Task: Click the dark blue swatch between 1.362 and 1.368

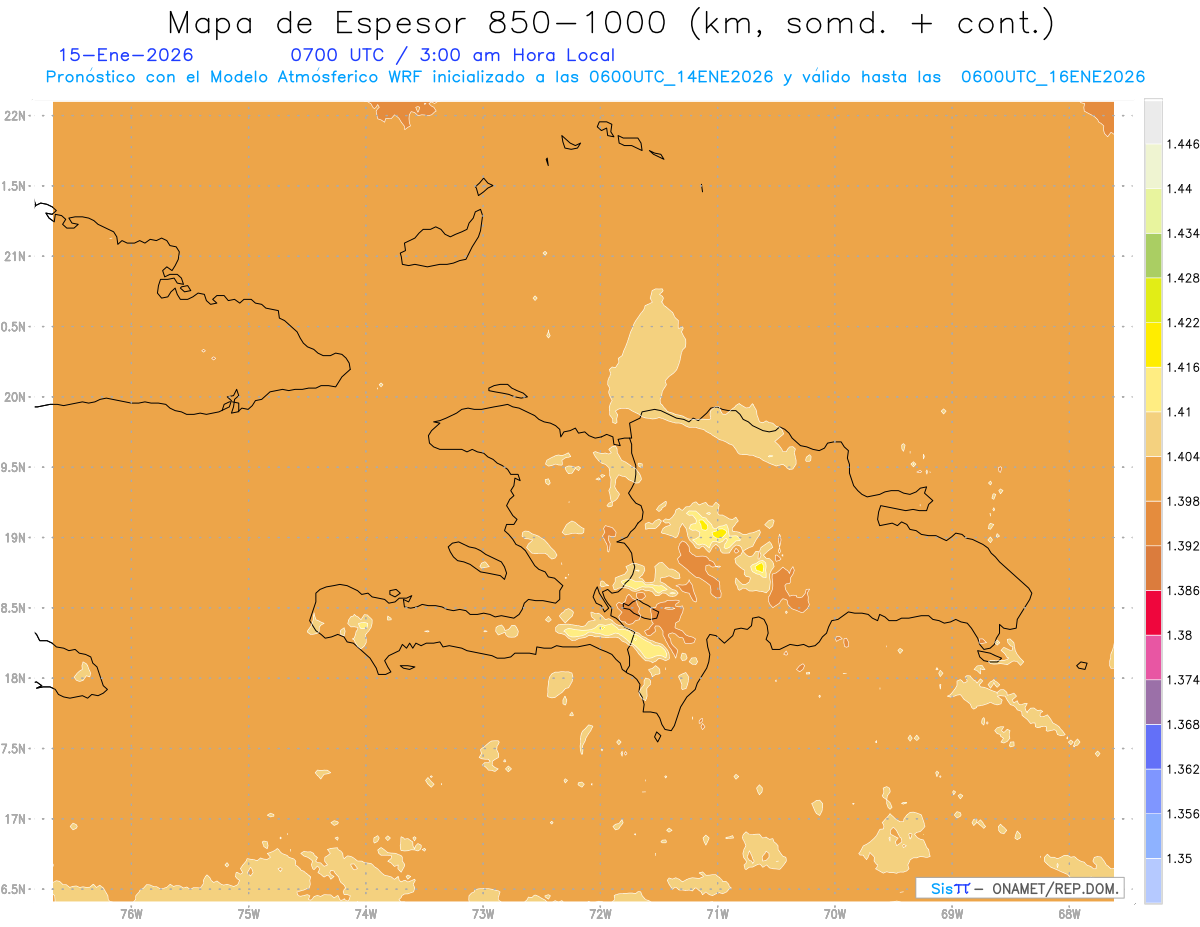Action: 1153,746
